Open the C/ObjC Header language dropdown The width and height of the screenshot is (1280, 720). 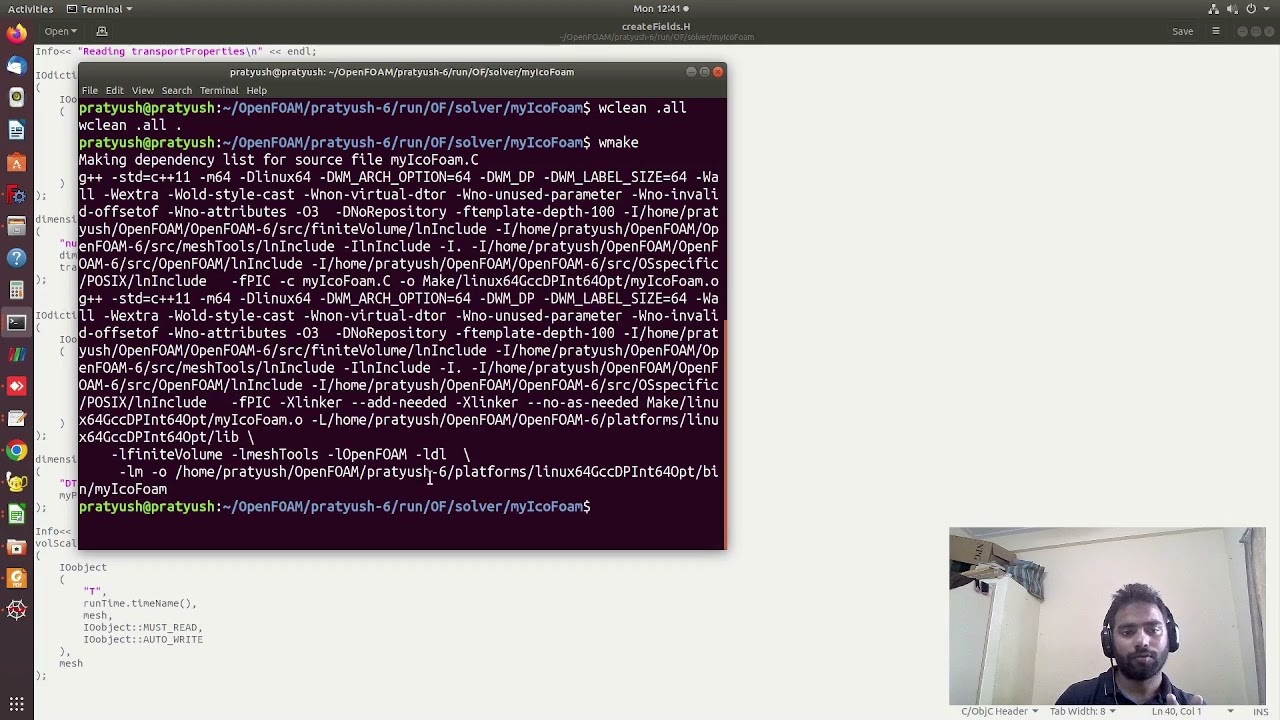point(999,711)
